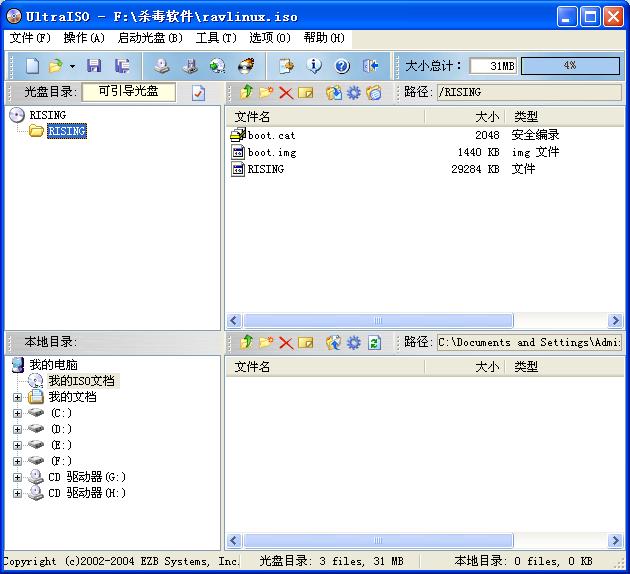Click the Add files toolbar icon
This screenshot has width=630, height=574.
pyautogui.click(x=286, y=66)
